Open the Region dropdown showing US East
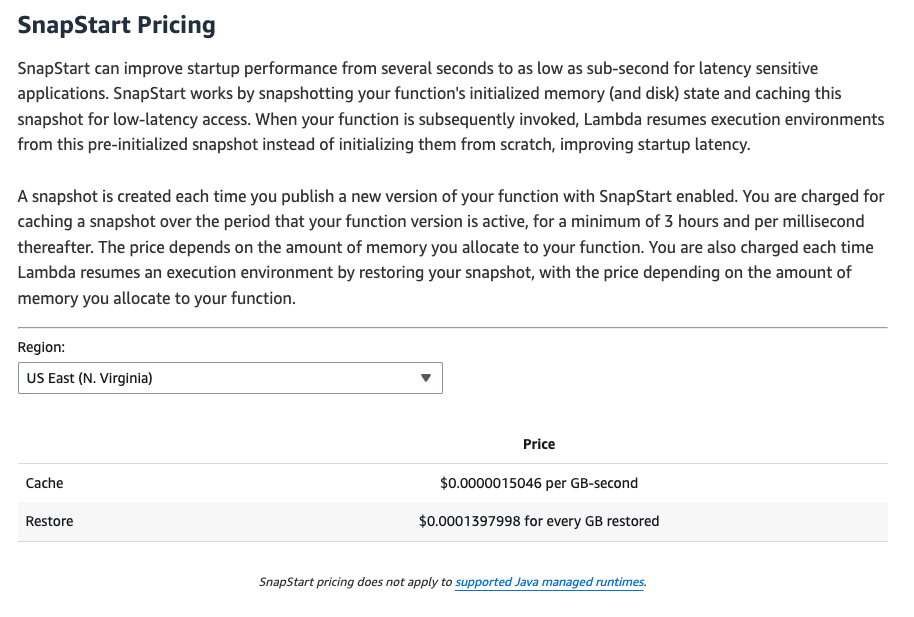Screen dimensions: 914x617 tap(229, 378)
